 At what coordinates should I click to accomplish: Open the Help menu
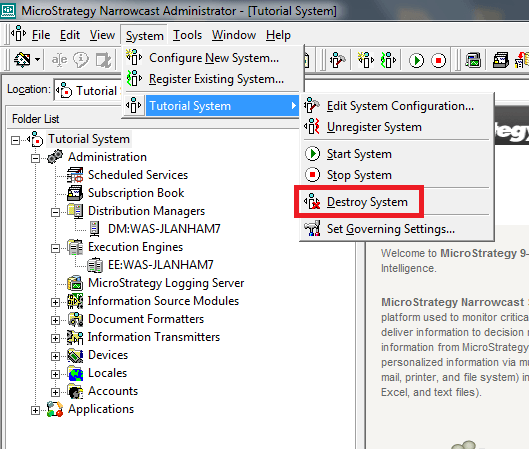click(278, 35)
